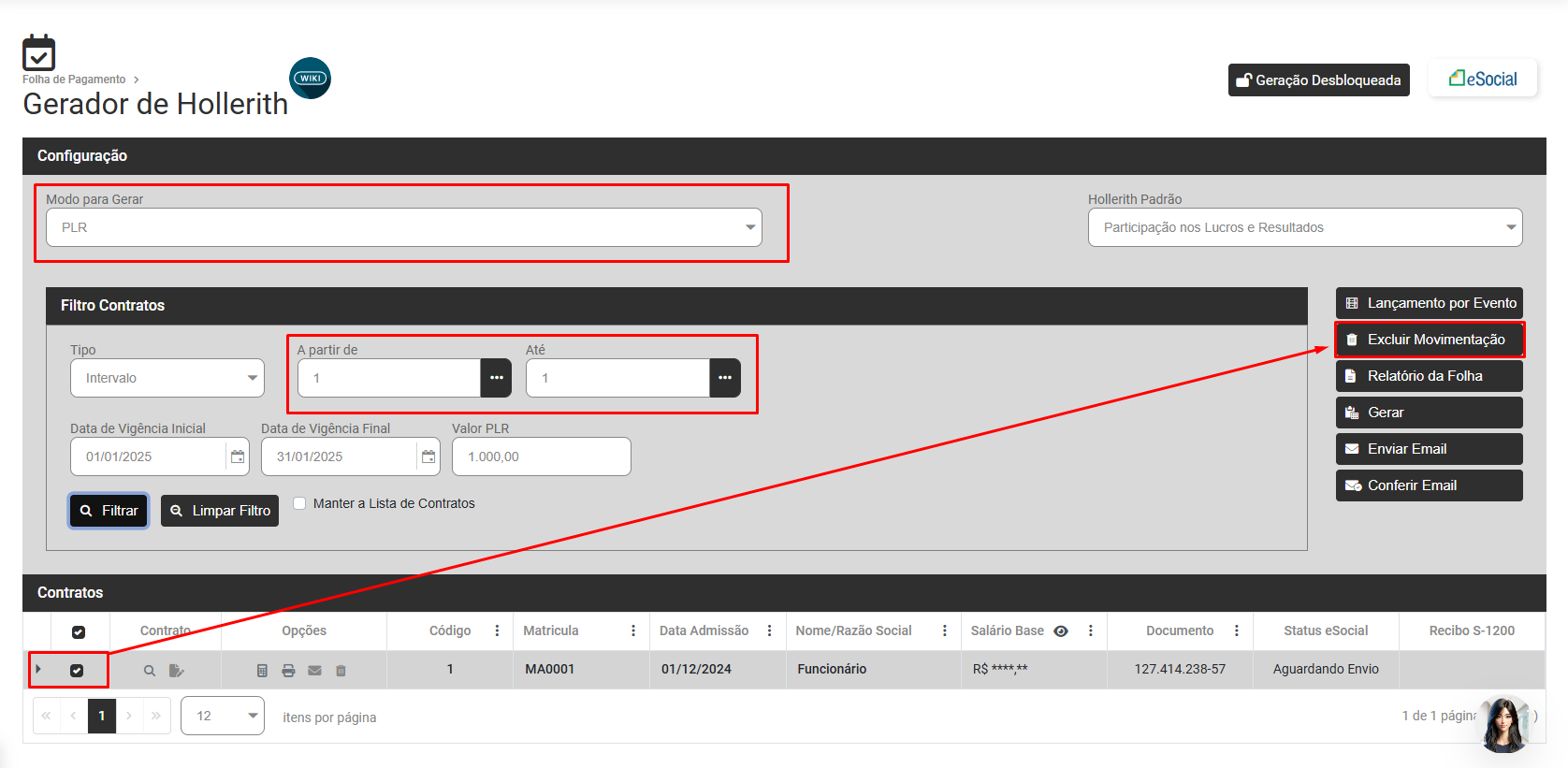Toggle the Geração Desbloqueada lock button
Viewport: 1568px width, 768px height.
1319,80
